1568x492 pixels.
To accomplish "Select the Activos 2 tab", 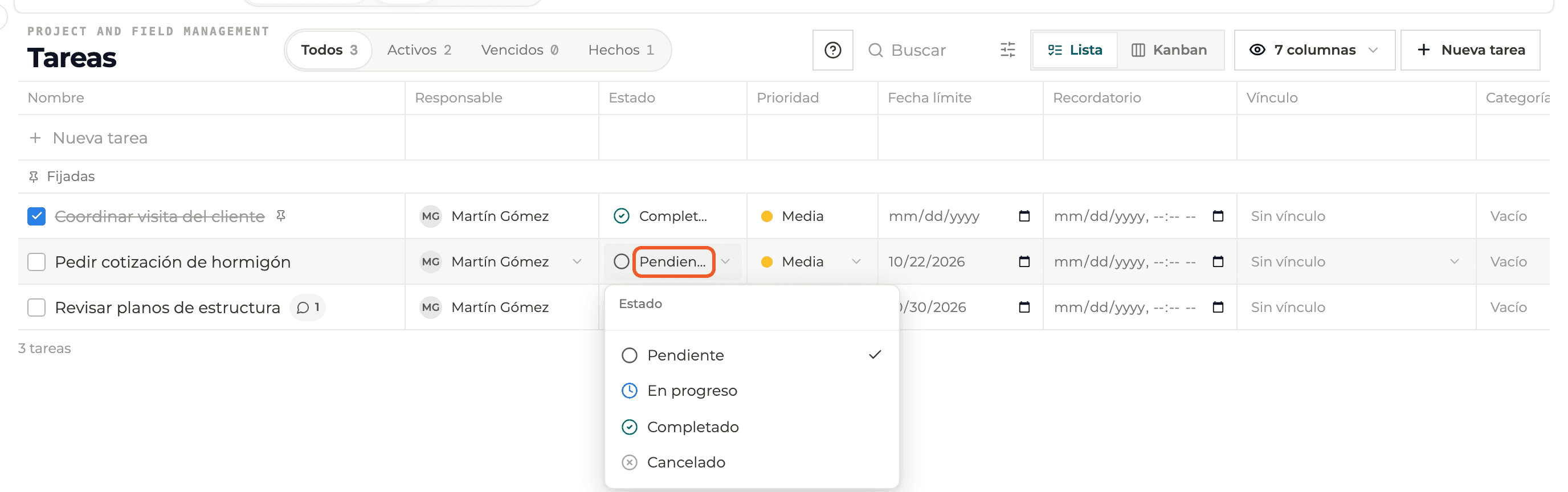I will tap(419, 50).
